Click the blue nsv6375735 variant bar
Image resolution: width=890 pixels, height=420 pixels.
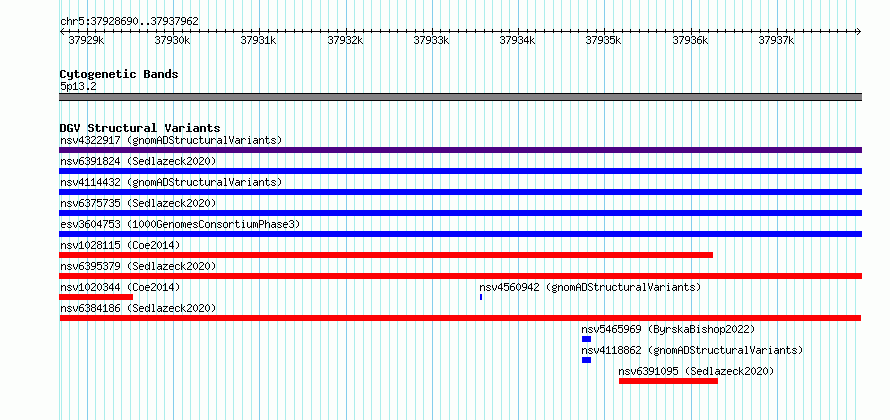pos(460,213)
